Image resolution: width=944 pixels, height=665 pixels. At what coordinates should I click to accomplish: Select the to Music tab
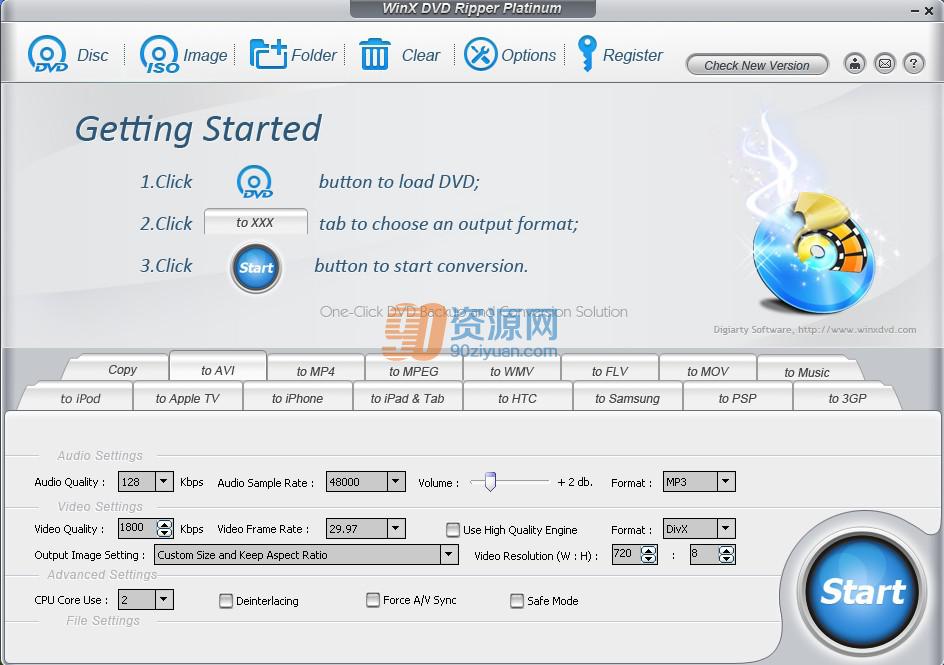click(807, 371)
